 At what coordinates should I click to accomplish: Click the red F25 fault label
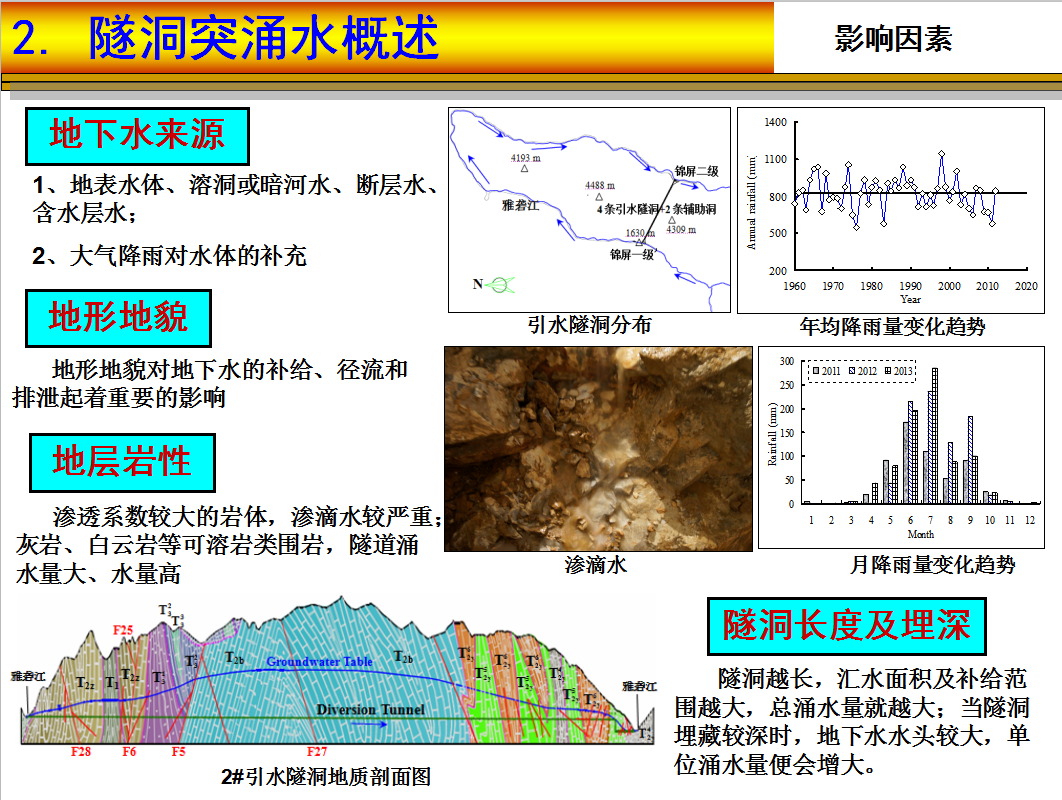tap(123, 630)
